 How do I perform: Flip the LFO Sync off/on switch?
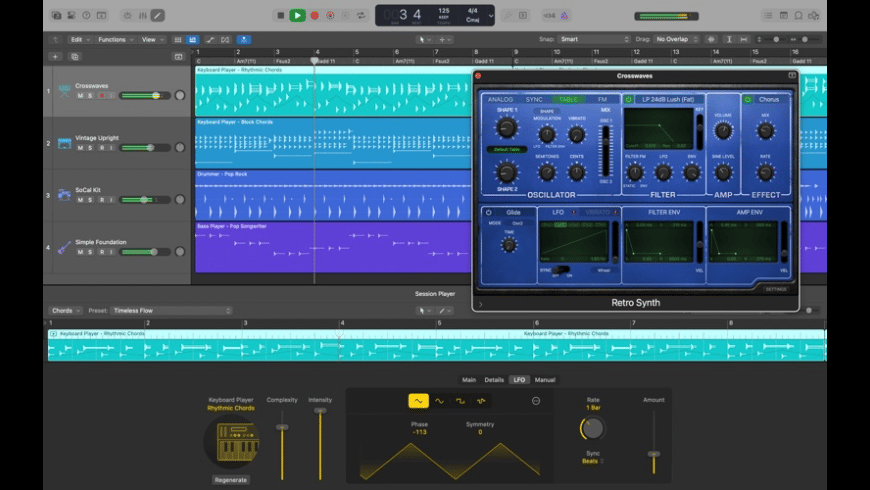click(x=561, y=270)
